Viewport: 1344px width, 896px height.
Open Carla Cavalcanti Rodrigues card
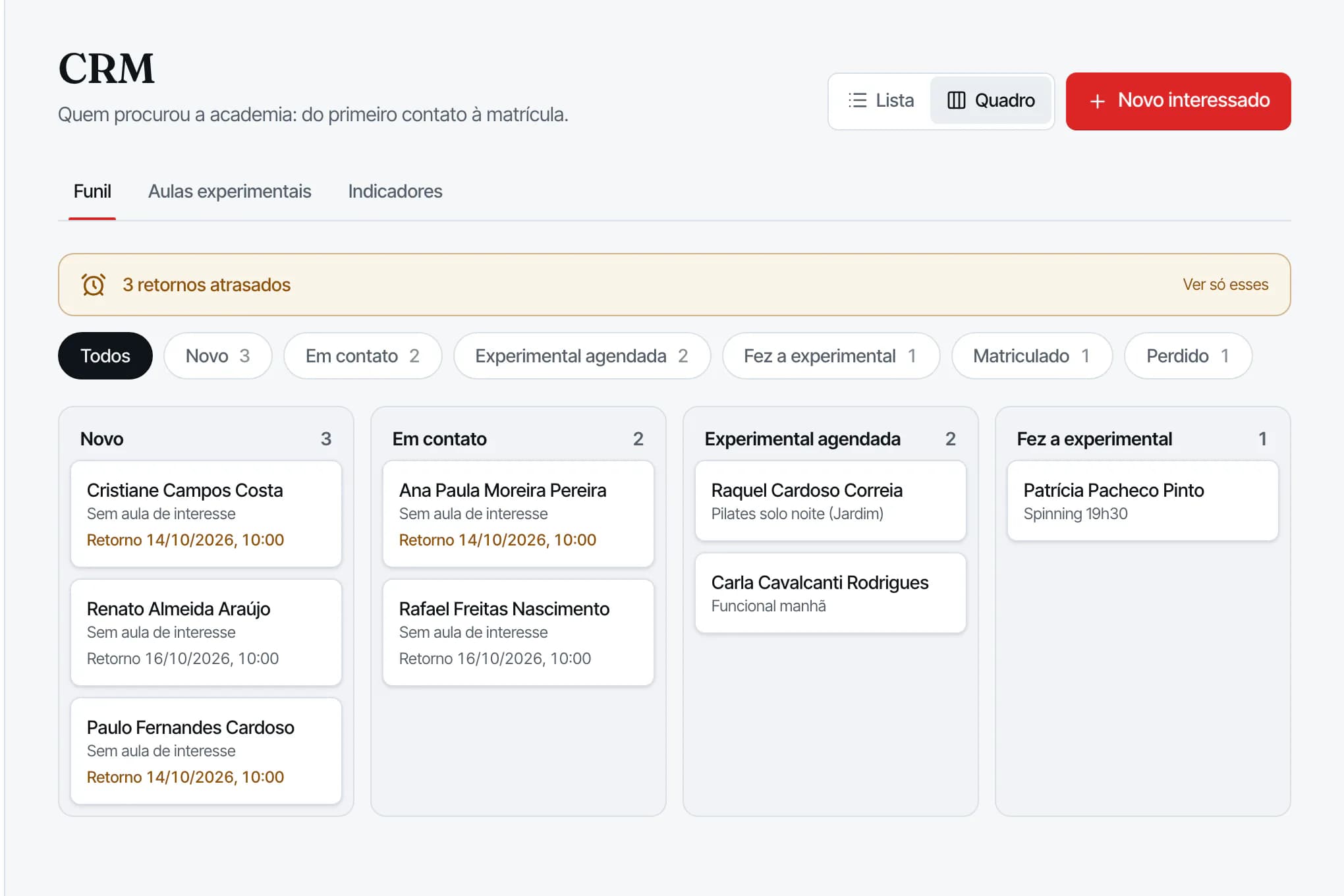[x=831, y=593]
